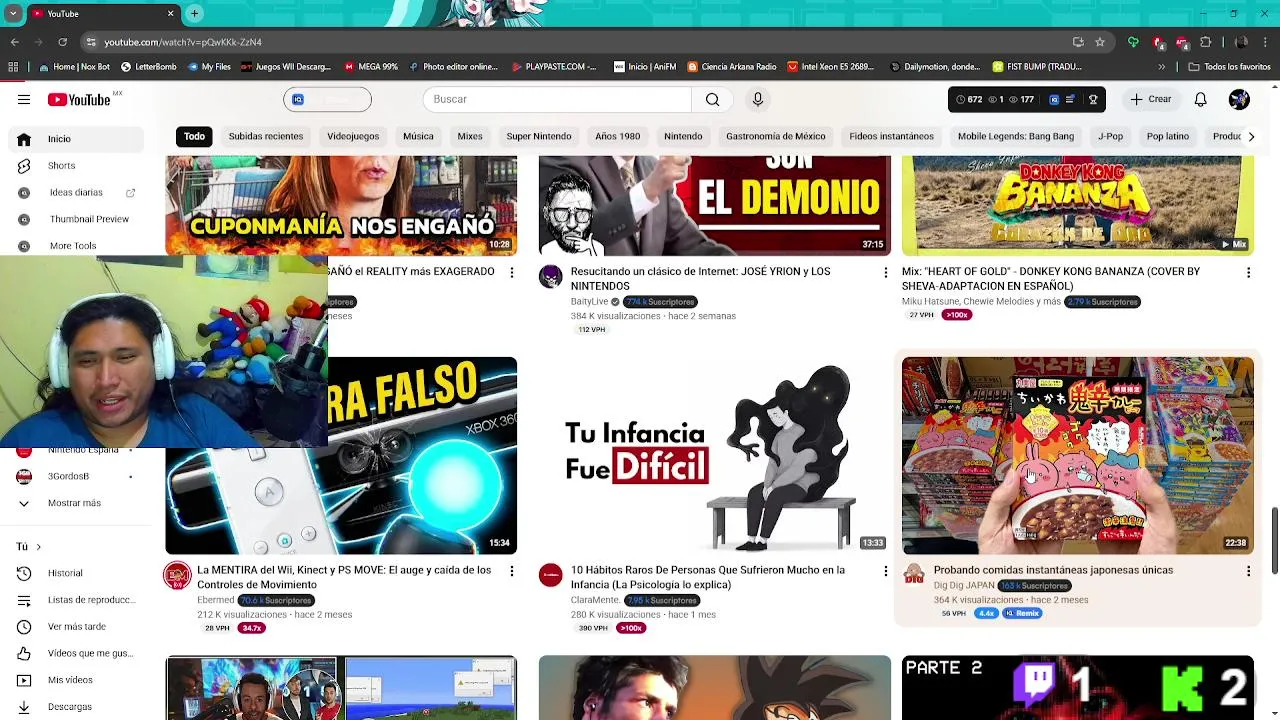
Task: Show more chips with the right arrow
Action: [x=1250, y=136]
